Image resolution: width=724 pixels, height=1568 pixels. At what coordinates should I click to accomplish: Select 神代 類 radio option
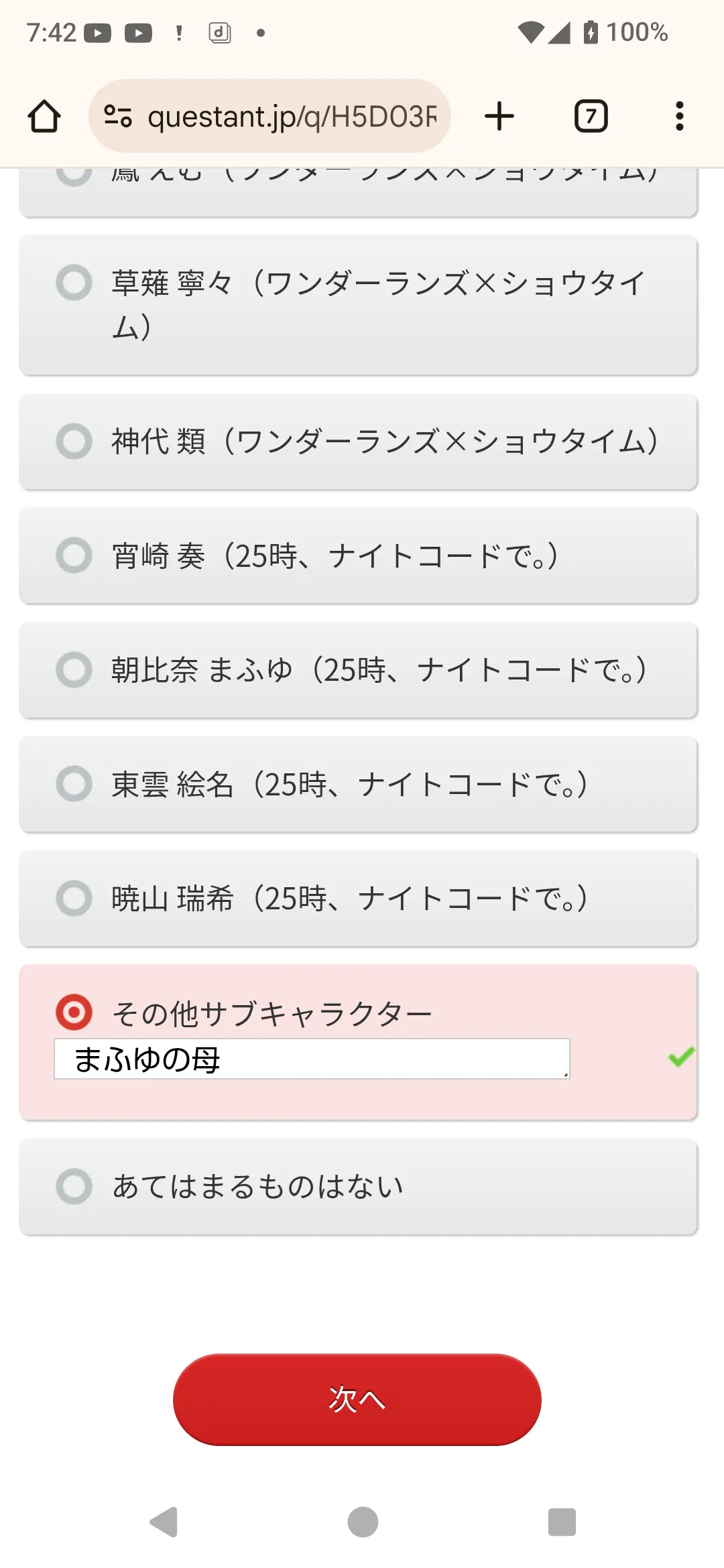(358, 442)
